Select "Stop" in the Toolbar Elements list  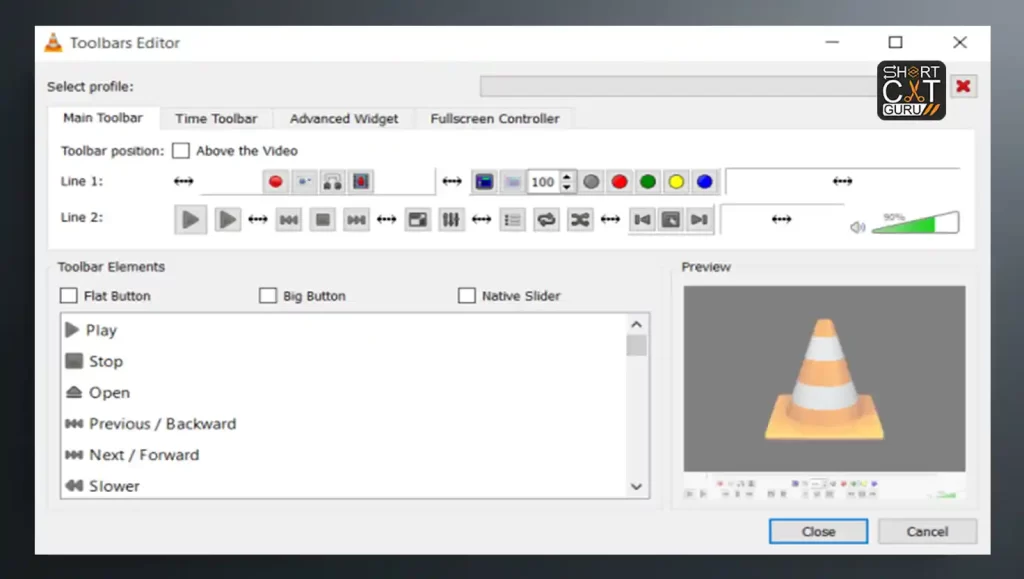pos(344,362)
